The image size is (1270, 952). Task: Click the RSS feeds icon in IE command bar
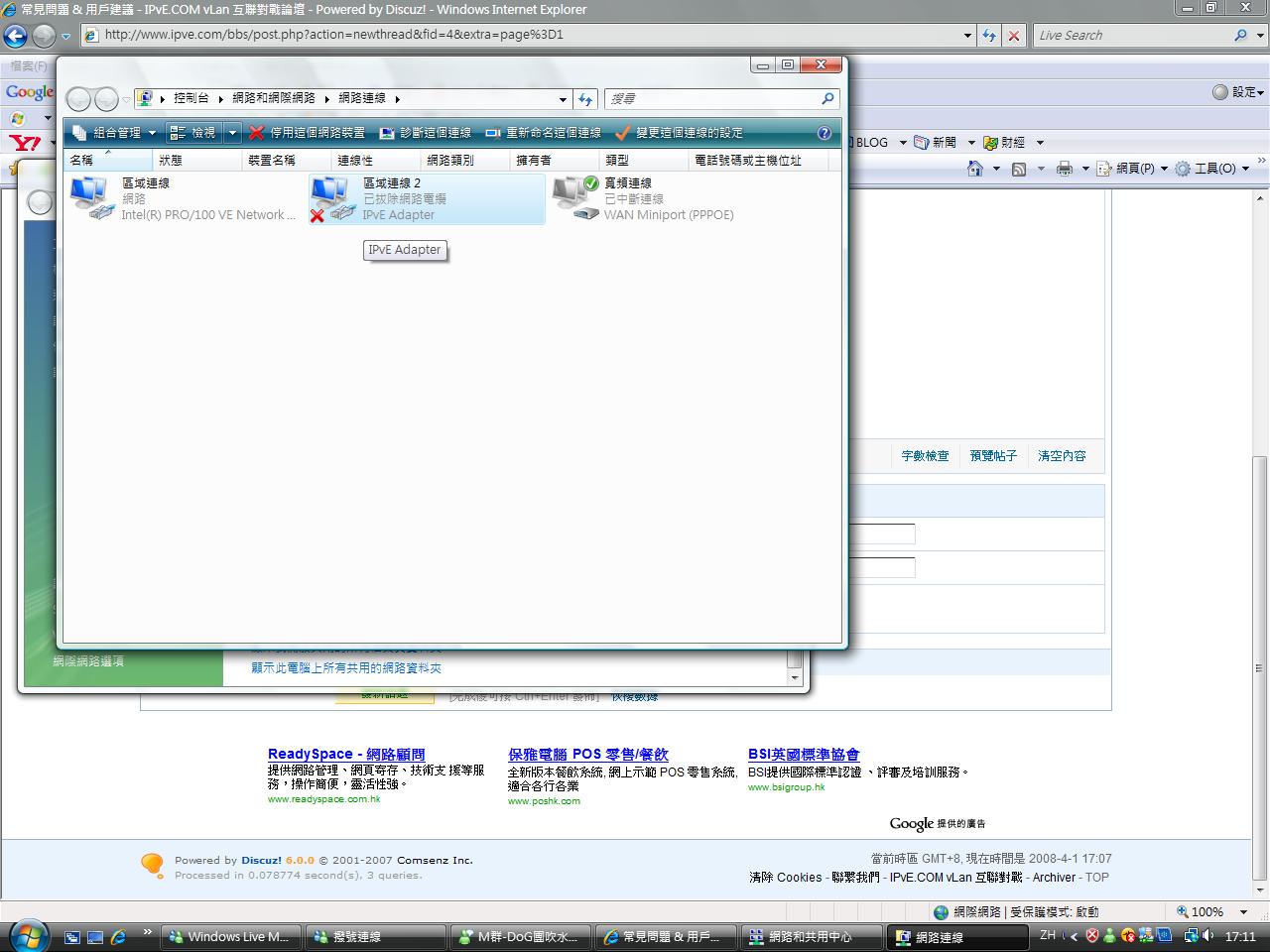(1019, 169)
